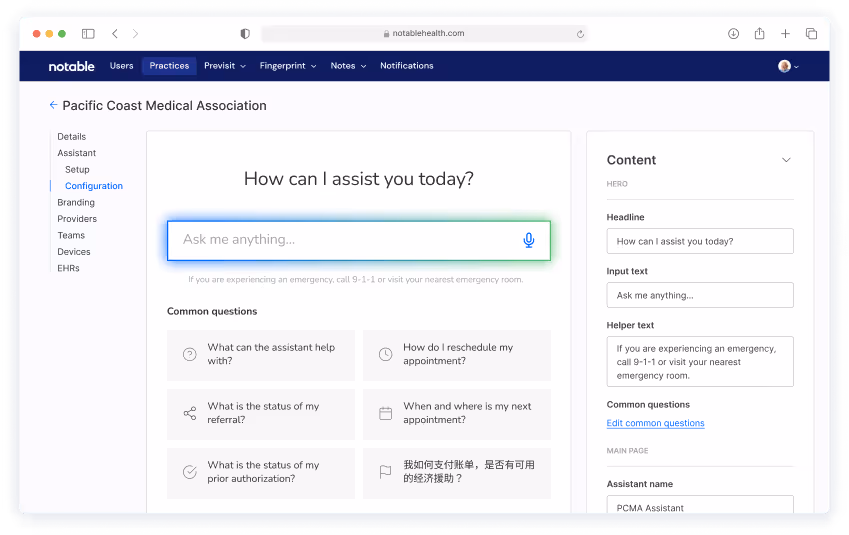Select Practices in top navigation

(x=169, y=66)
